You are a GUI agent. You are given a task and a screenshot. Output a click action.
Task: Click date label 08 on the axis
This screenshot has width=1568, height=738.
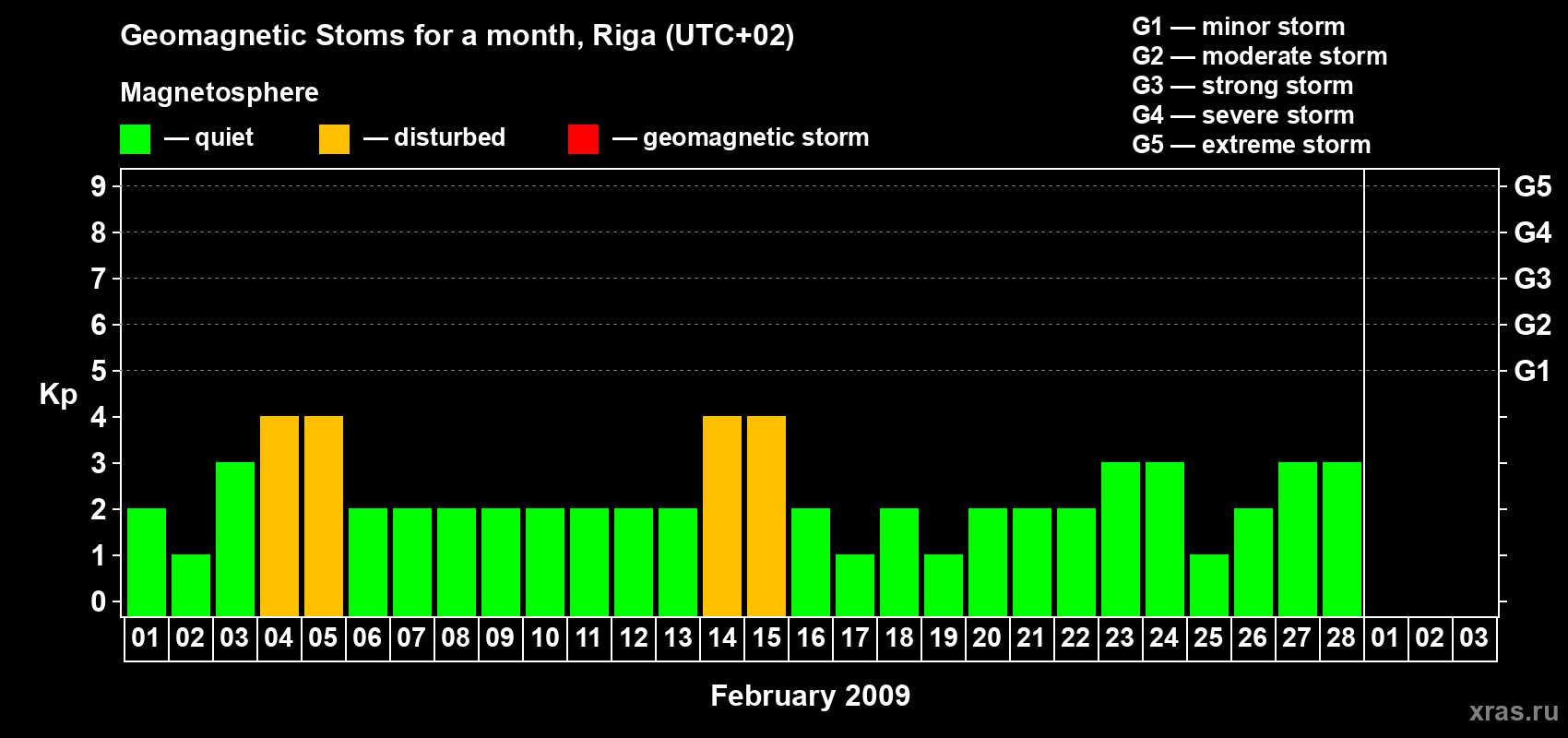tap(456, 637)
